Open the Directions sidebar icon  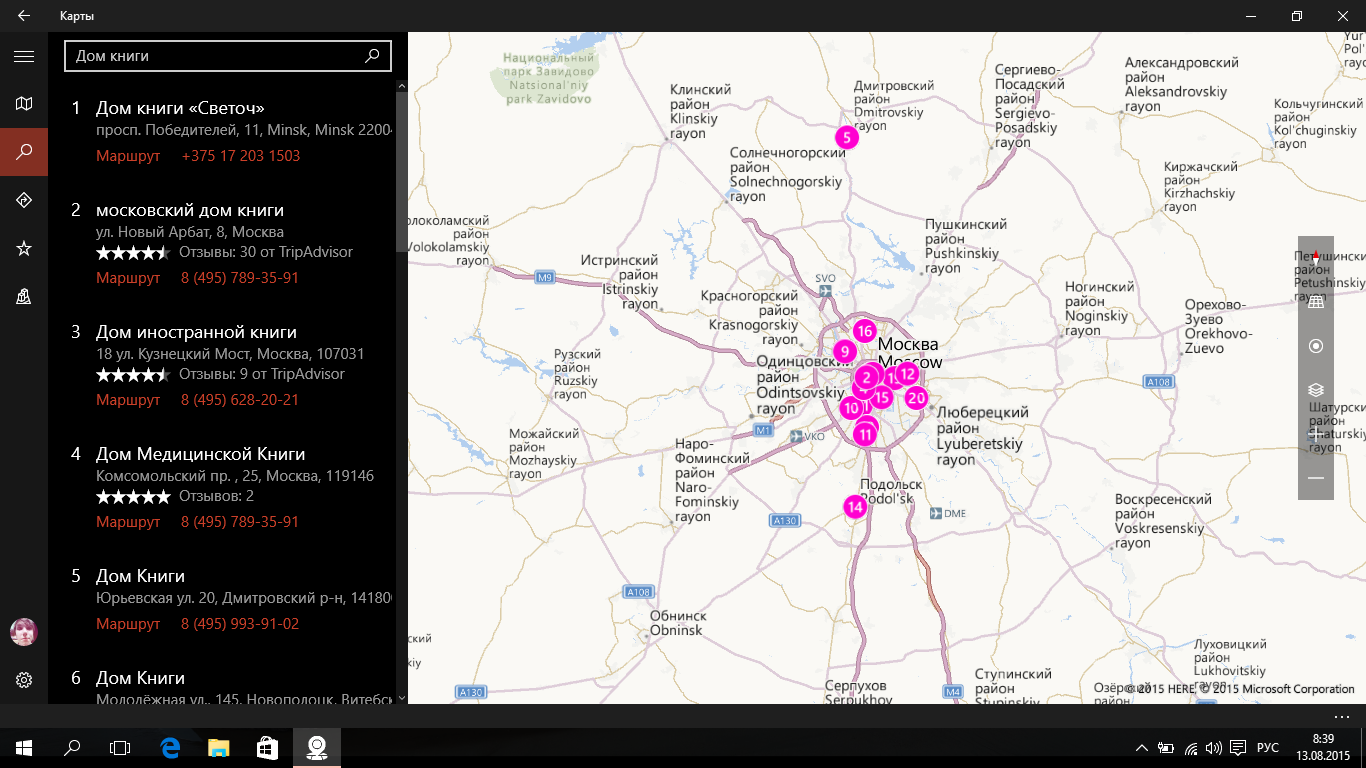tap(24, 200)
